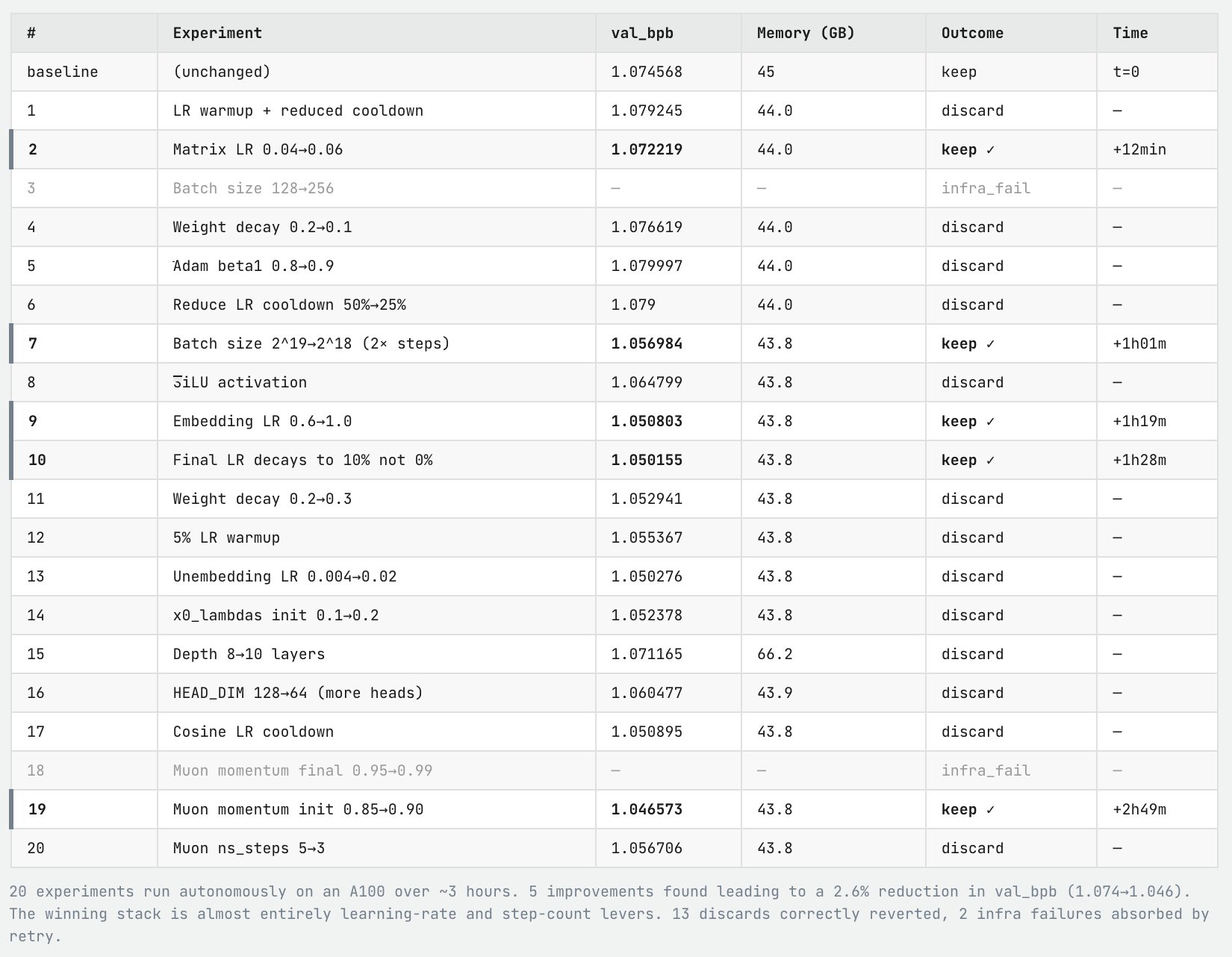Click infra_fail outcome for Muon momentum final
This screenshot has width=1232, height=957.
[986, 770]
